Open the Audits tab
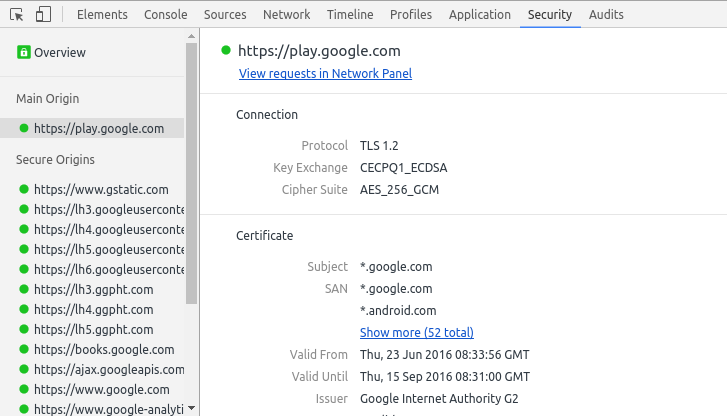 click(606, 15)
